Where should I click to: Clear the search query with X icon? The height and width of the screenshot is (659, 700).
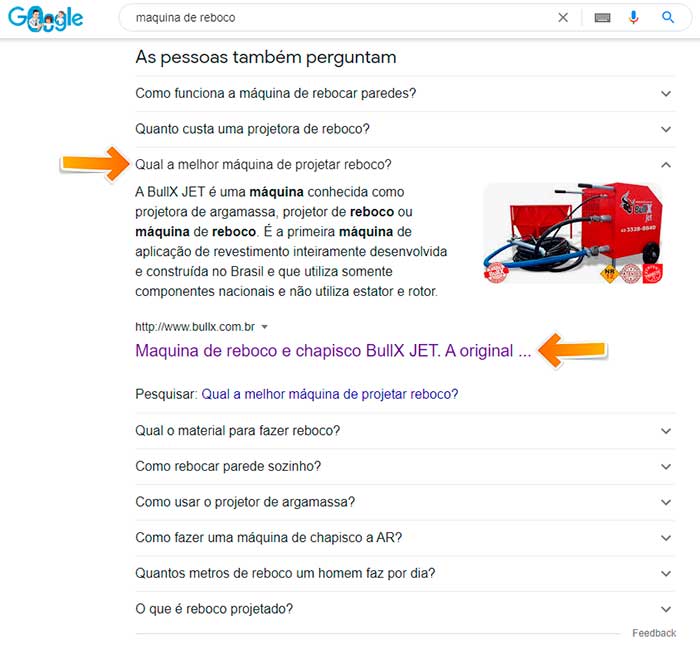point(563,17)
